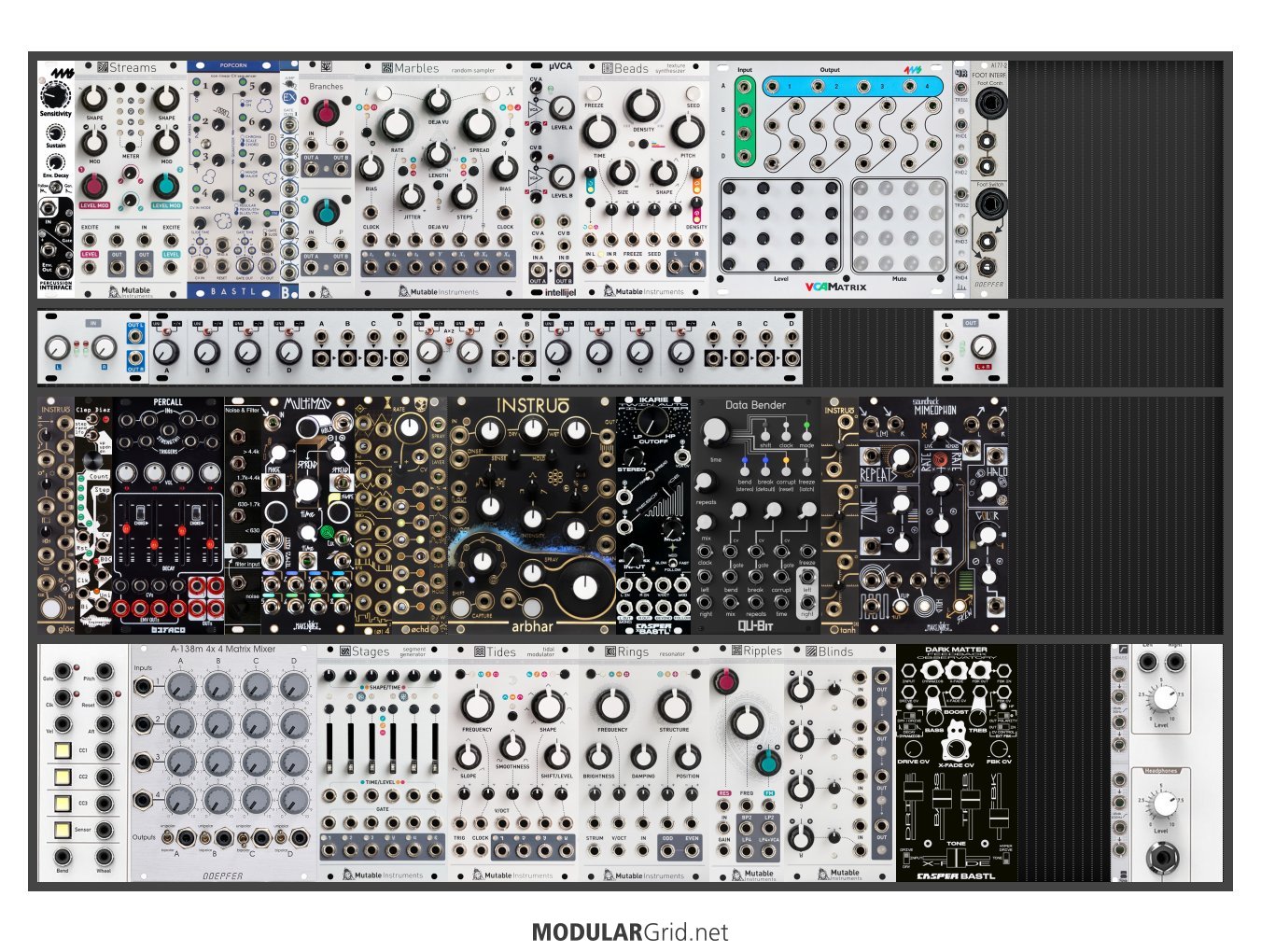The width and height of the screenshot is (1261, 952).
Task: Click the A-138m 4x4 Matrix Mixer title
Action: (x=223, y=649)
